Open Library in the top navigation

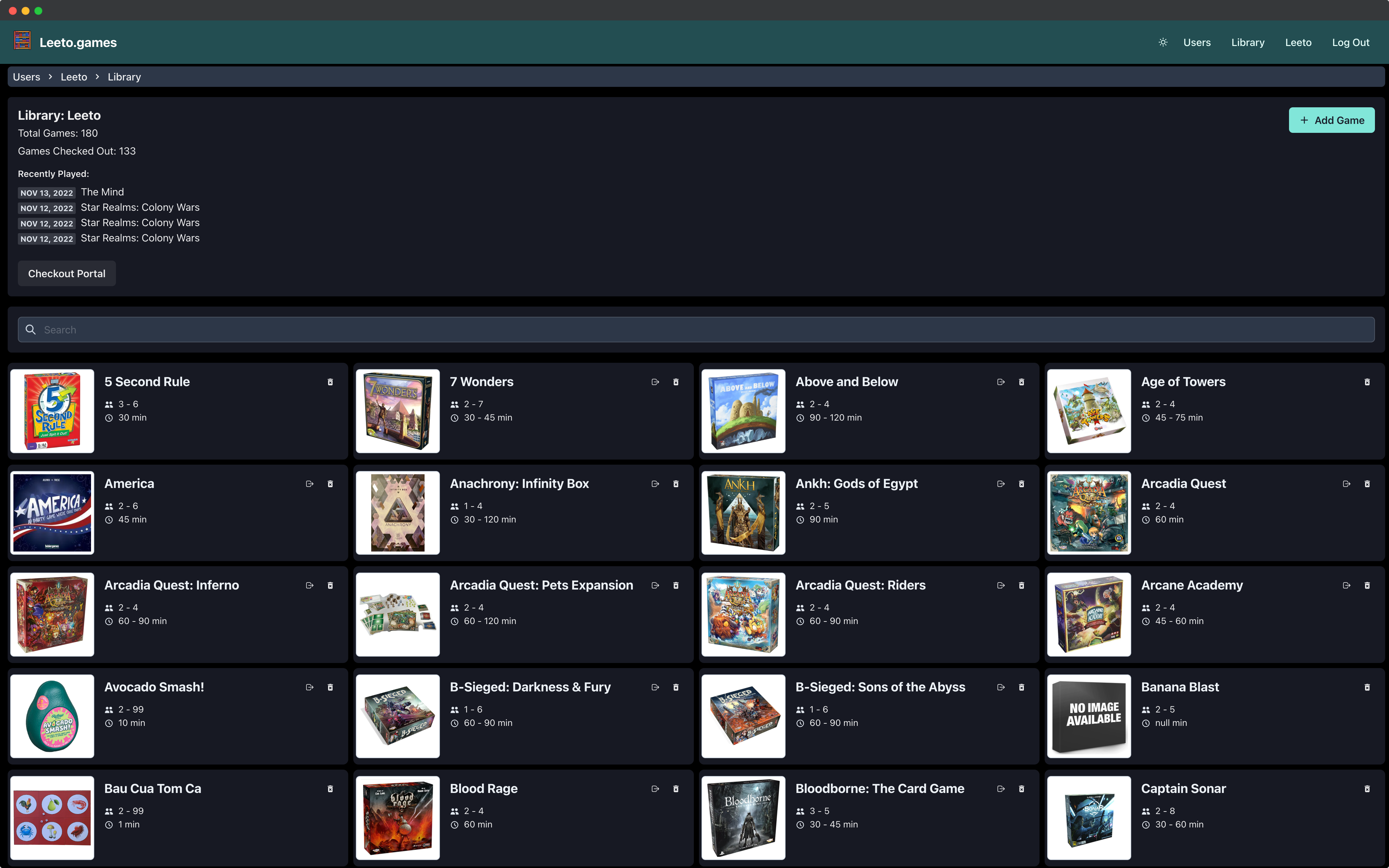click(x=1248, y=42)
